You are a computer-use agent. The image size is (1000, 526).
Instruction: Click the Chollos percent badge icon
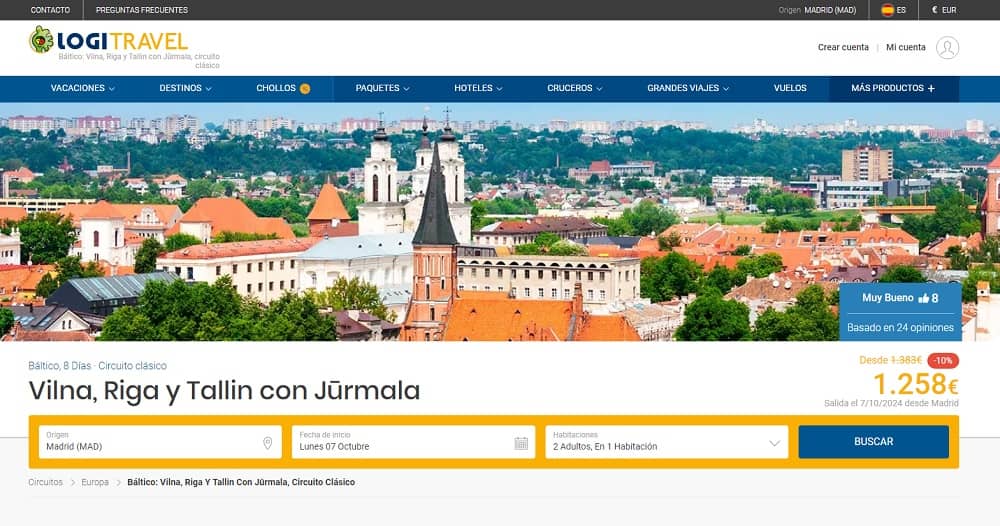pyautogui.click(x=305, y=89)
